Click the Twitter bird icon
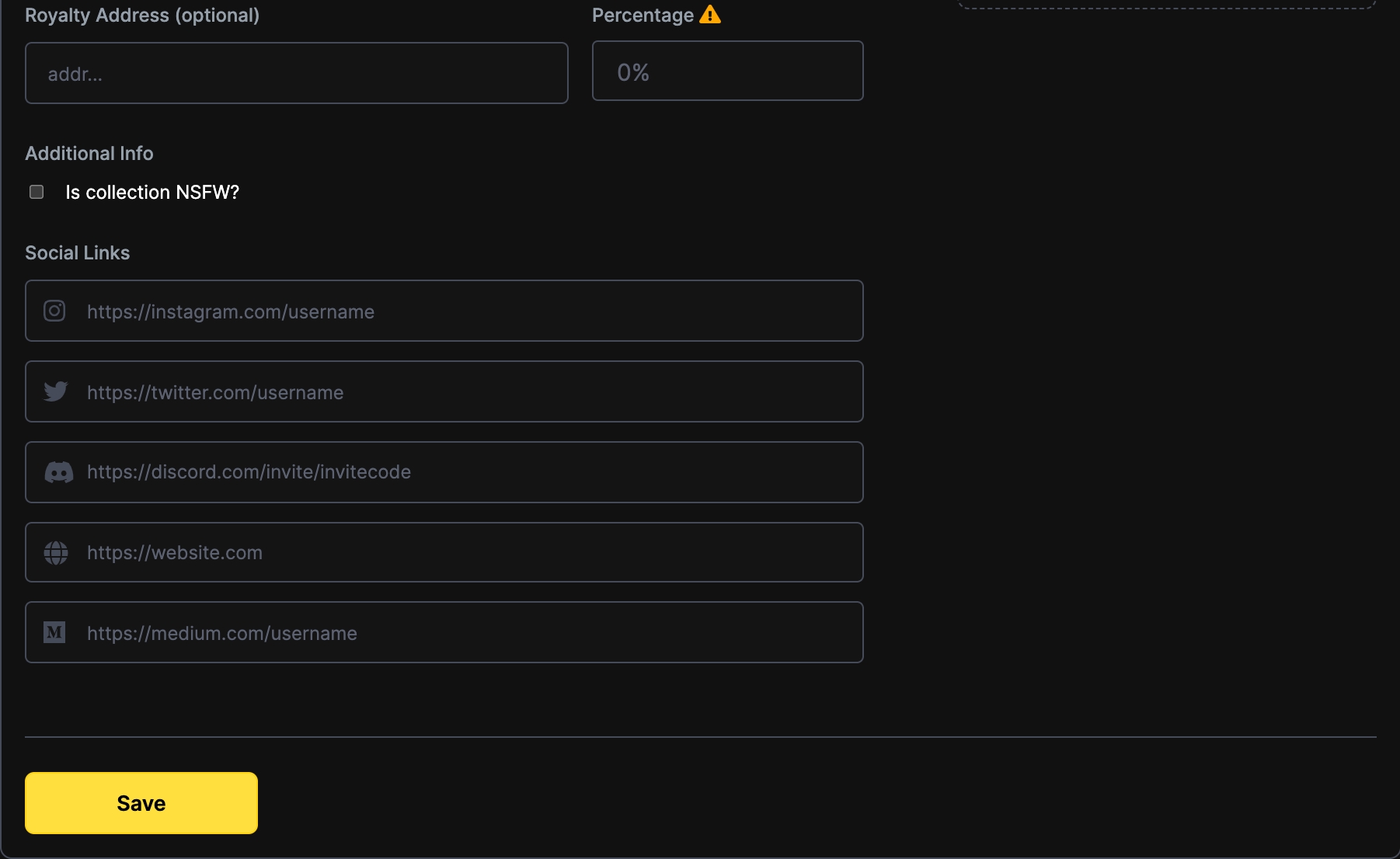This screenshot has height=859, width=1400. (55, 391)
